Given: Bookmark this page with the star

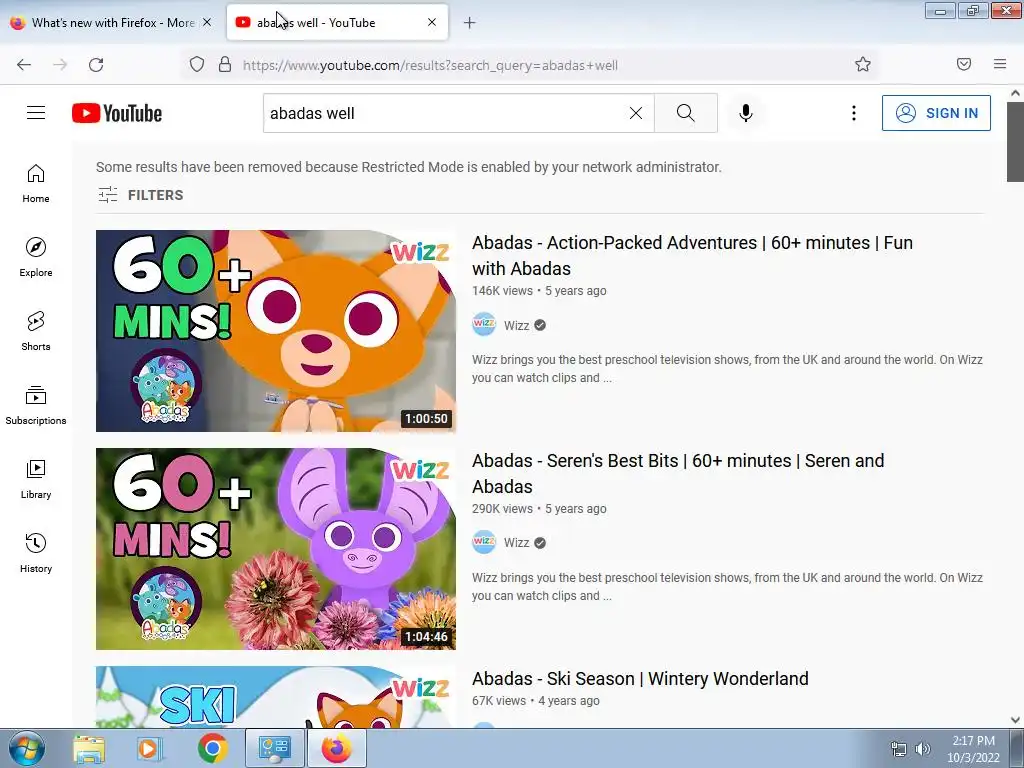Looking at the screenshot, I should (863, 64).
